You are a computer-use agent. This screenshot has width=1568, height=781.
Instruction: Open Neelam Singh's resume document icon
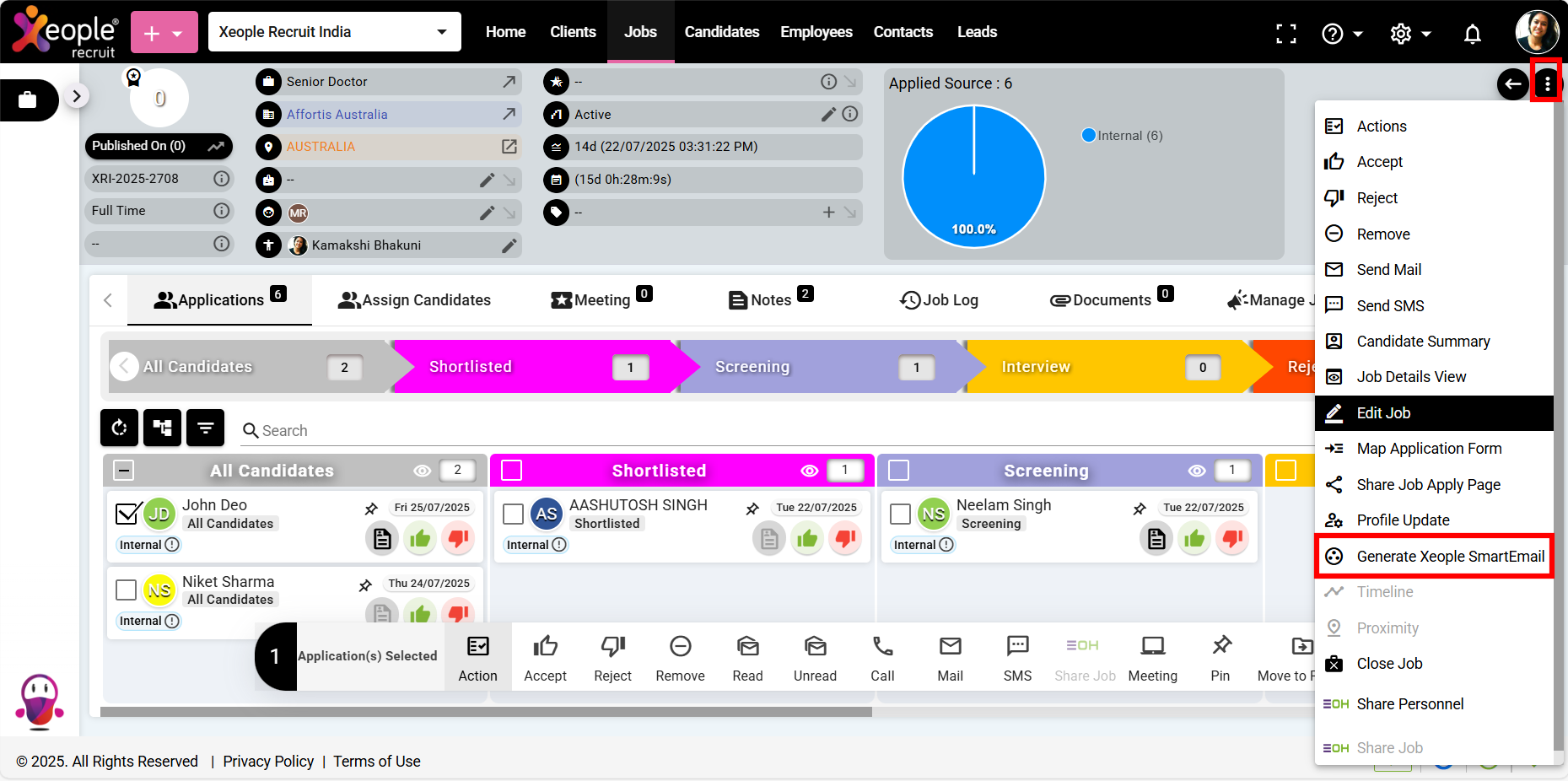1156,538
